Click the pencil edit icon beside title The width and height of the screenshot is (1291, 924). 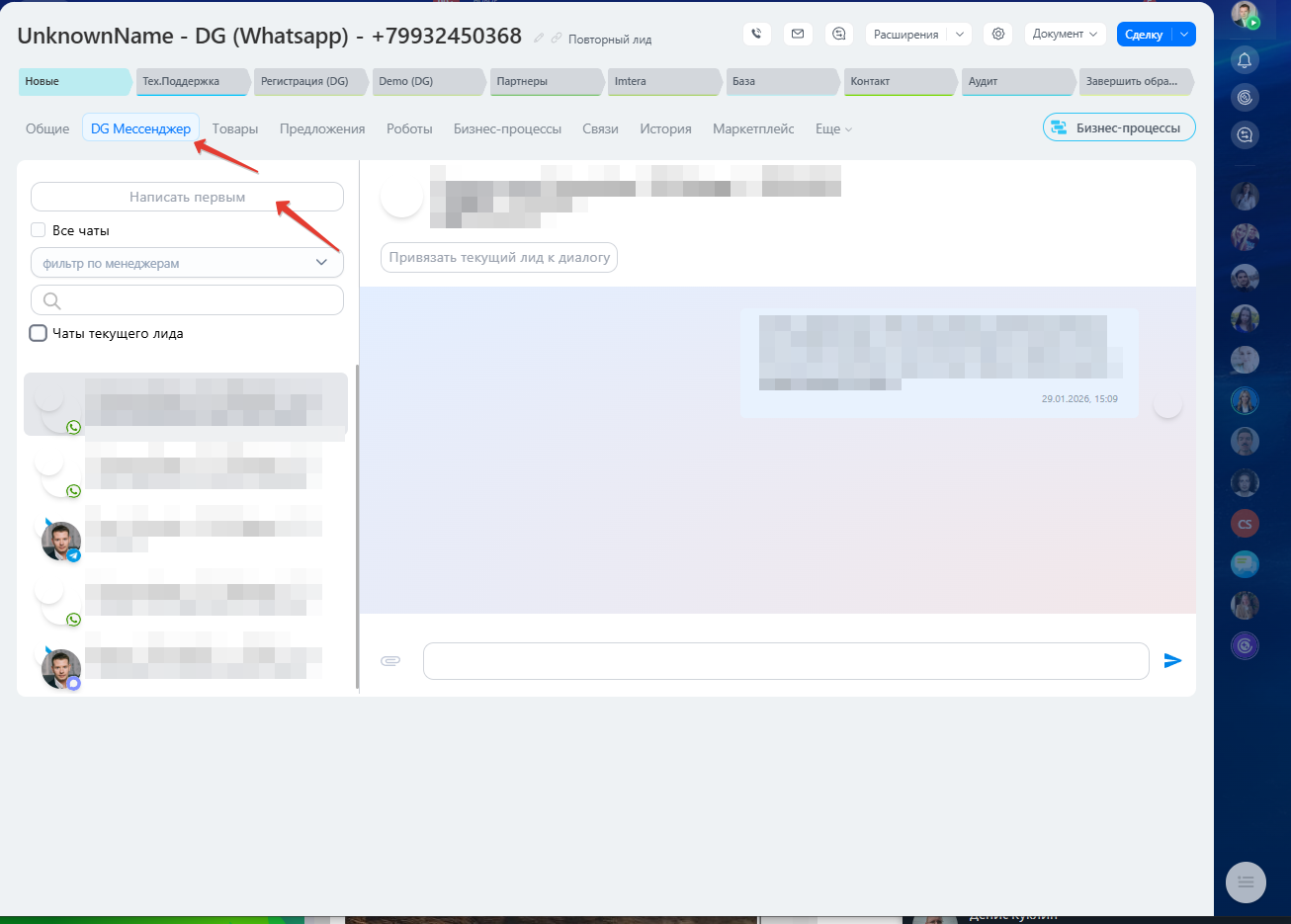click(x=539, y=38)
